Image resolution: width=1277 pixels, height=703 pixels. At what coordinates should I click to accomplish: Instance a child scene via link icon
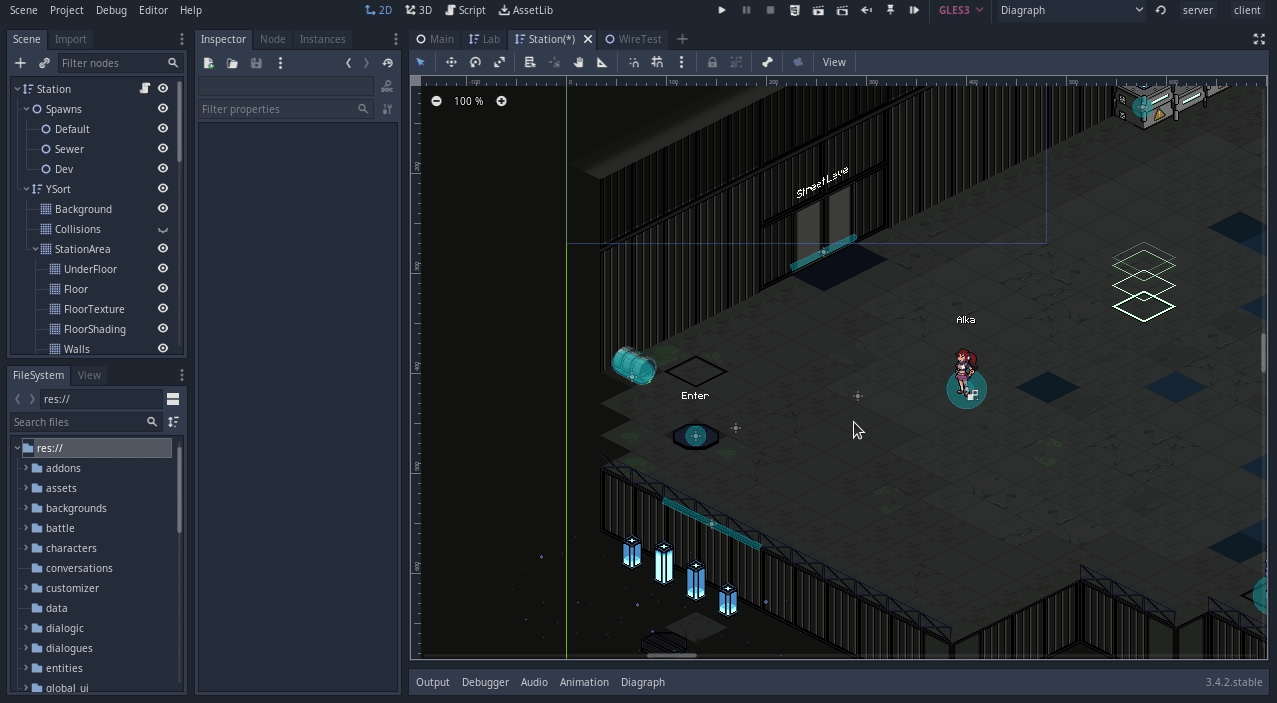pyautogui.click(x=44, y=63)
